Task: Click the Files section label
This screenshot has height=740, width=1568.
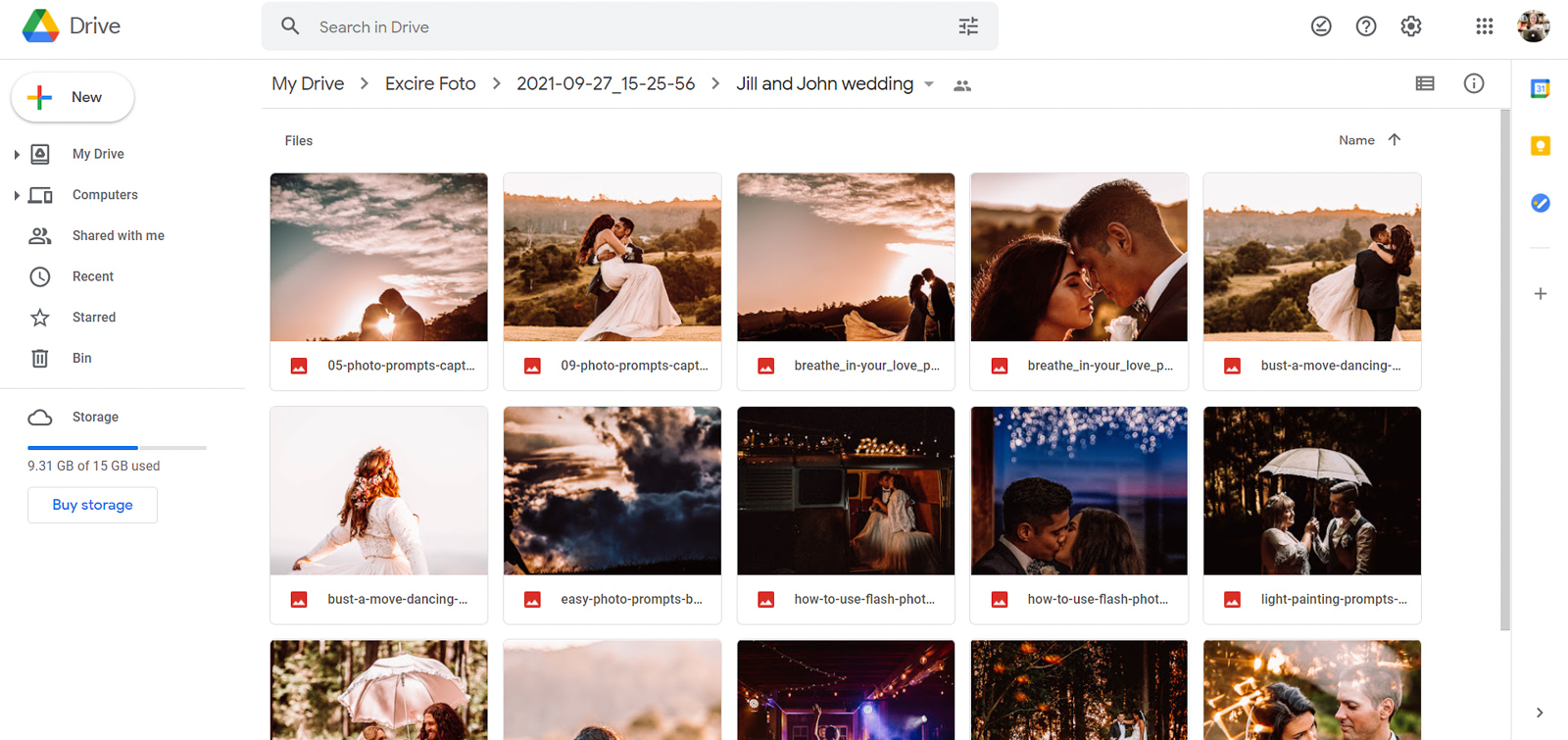Action: (x=299, y=141)
